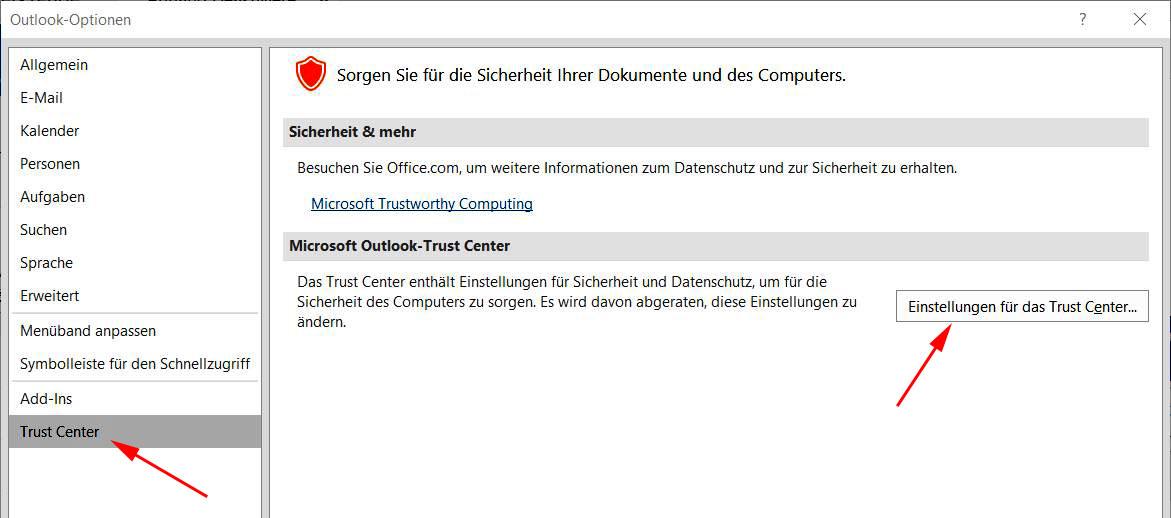Open the Sprache settings page
The width and height of the screenshot is (1171, 518).
47,263
